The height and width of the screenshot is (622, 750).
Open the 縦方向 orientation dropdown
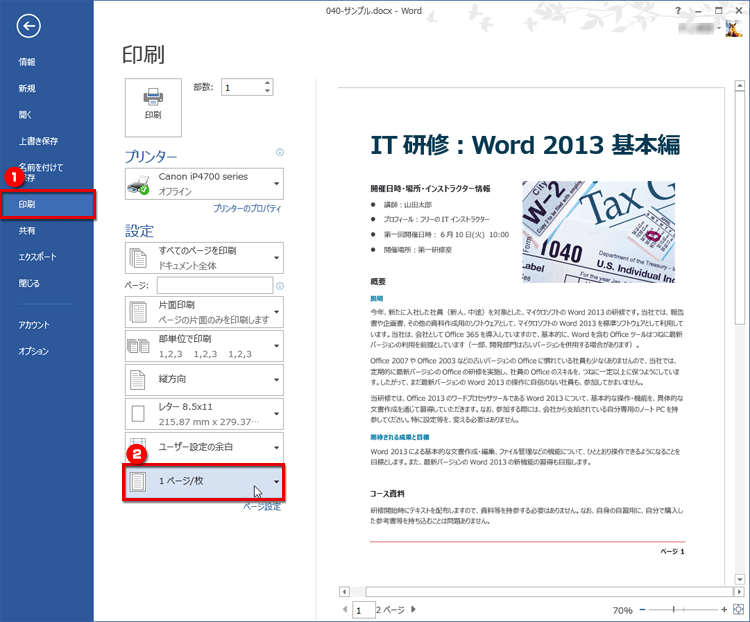point(204,380)
